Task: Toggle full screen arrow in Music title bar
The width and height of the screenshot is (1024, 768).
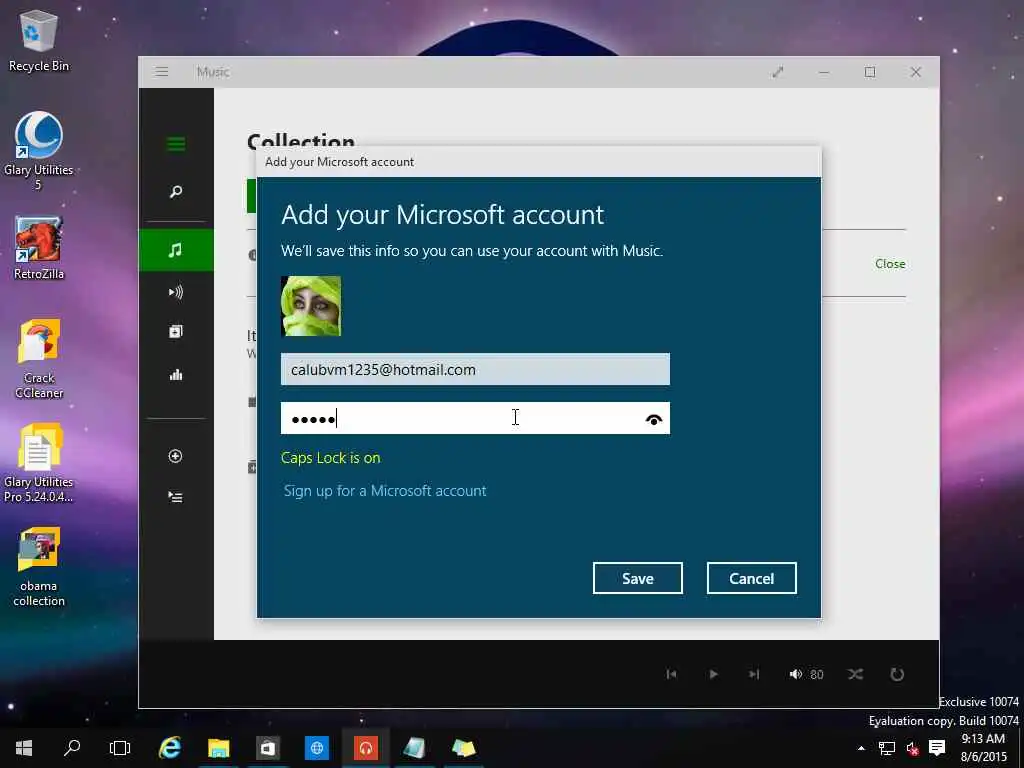Action: [x=778, y=72]
